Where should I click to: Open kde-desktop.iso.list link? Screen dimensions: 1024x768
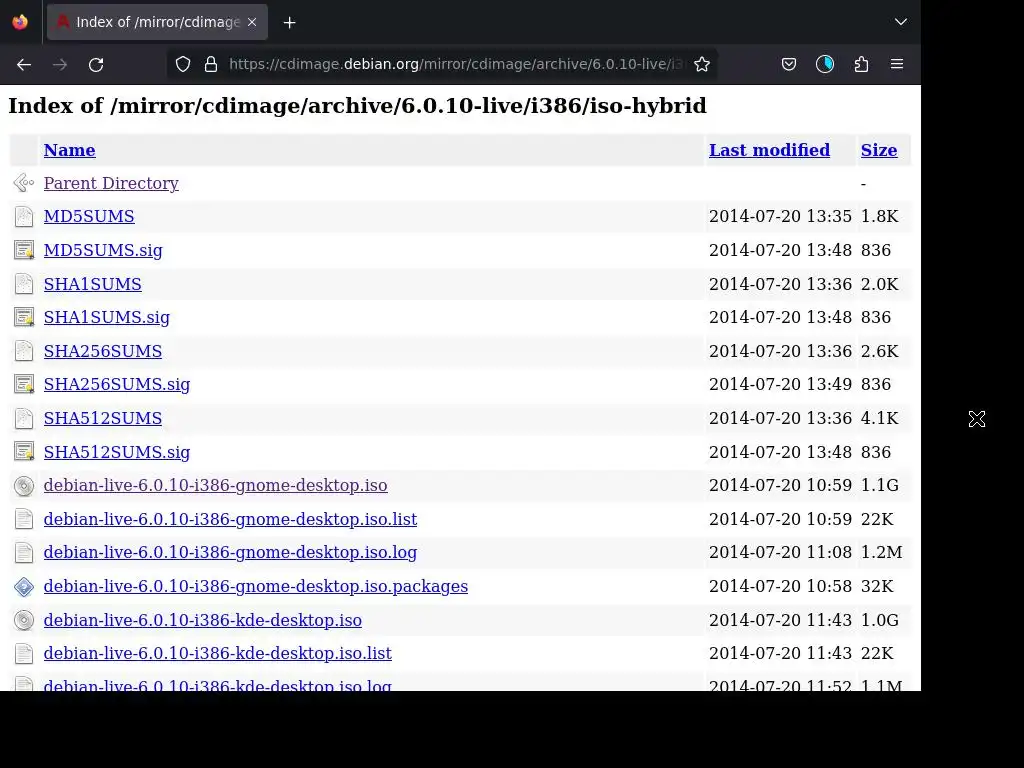(x=217, y=654)
